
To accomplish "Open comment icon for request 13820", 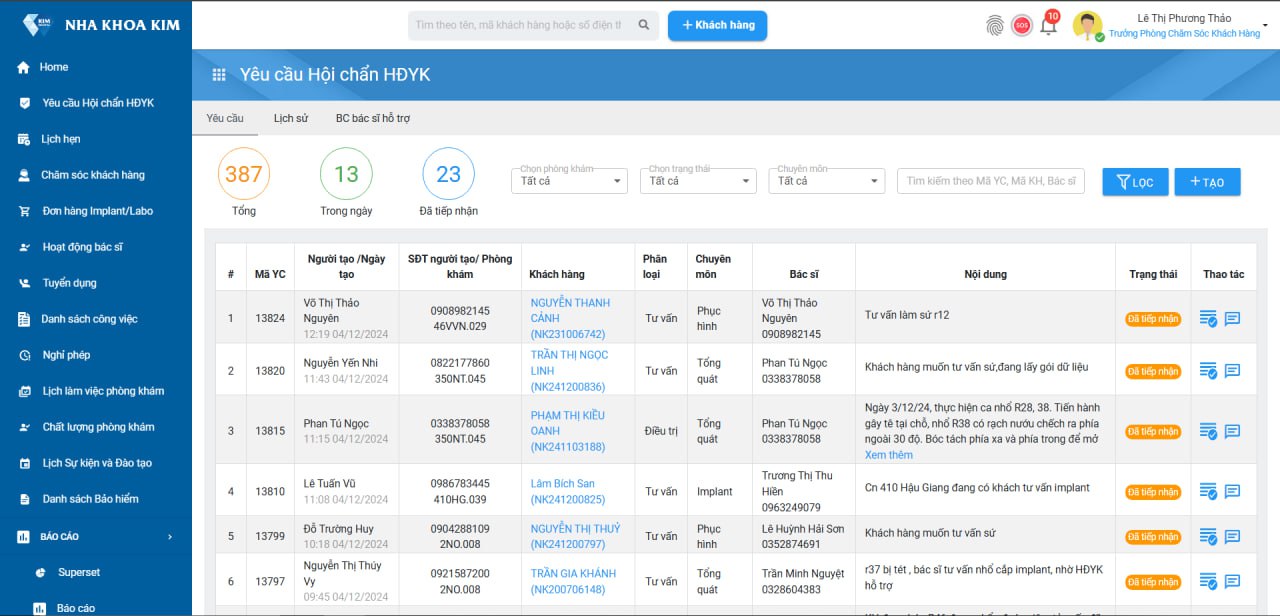I will click(x=1232, y=371).
